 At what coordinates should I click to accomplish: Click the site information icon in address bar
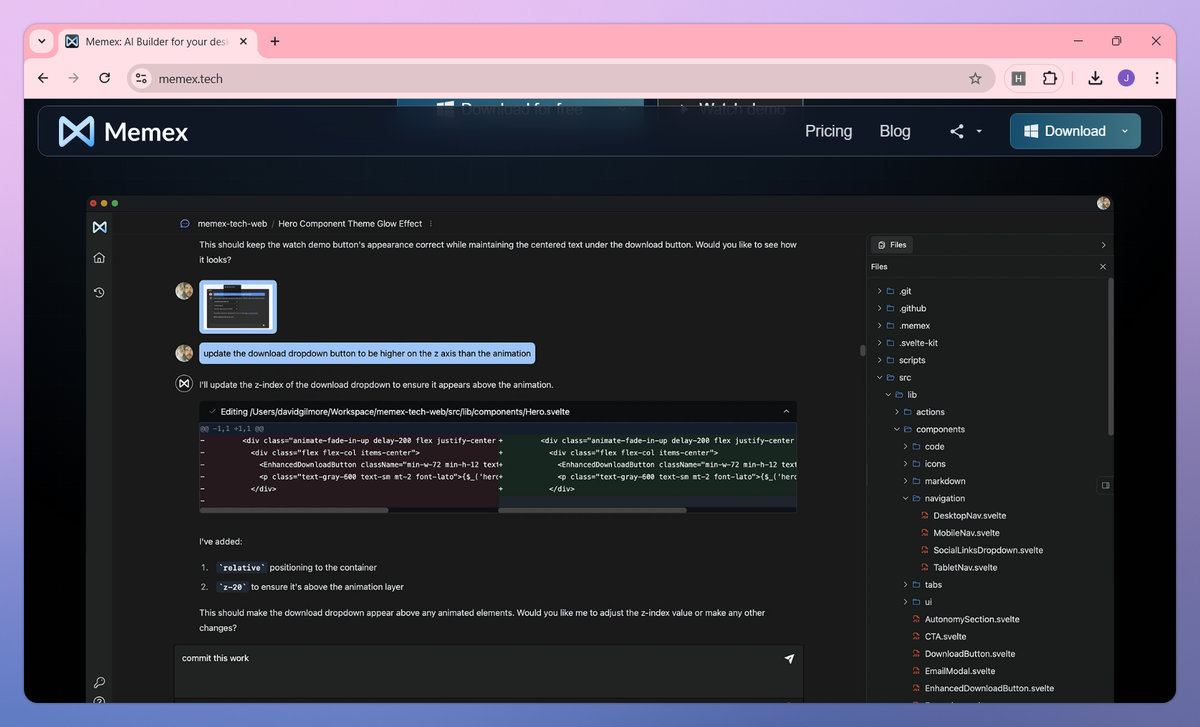tap(141, 78)
